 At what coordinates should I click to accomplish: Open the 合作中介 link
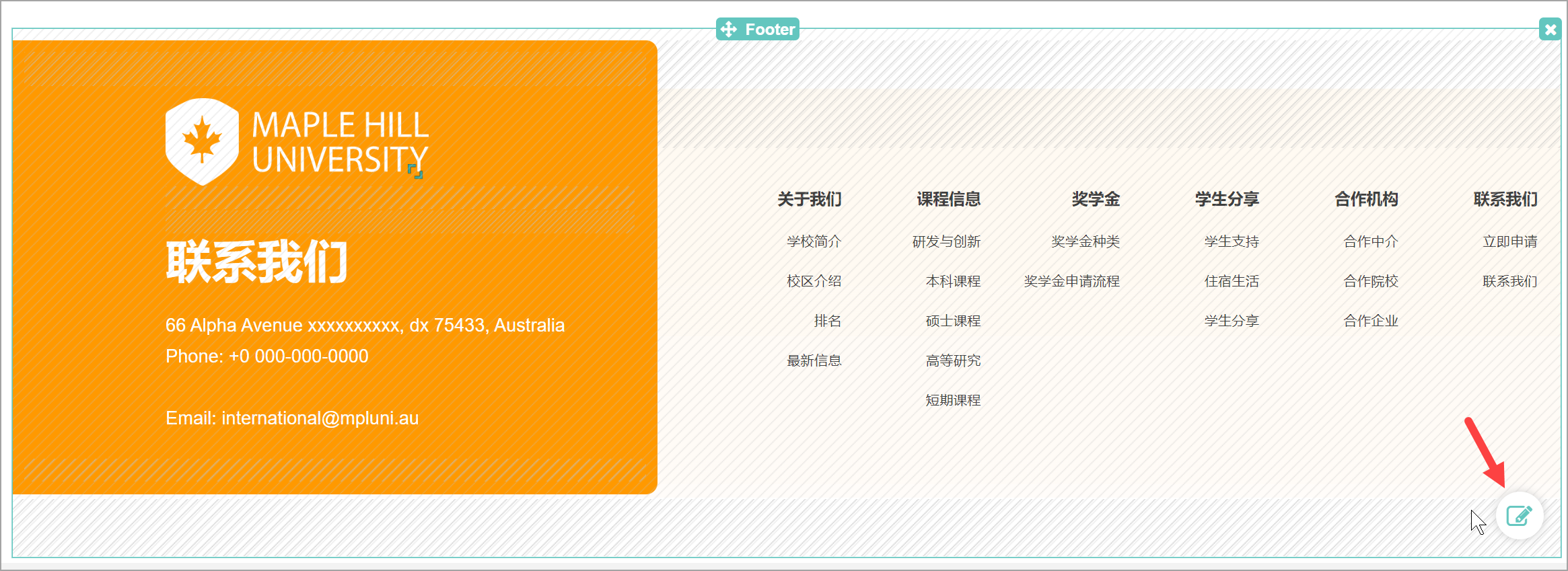(x=1371, y=241)
